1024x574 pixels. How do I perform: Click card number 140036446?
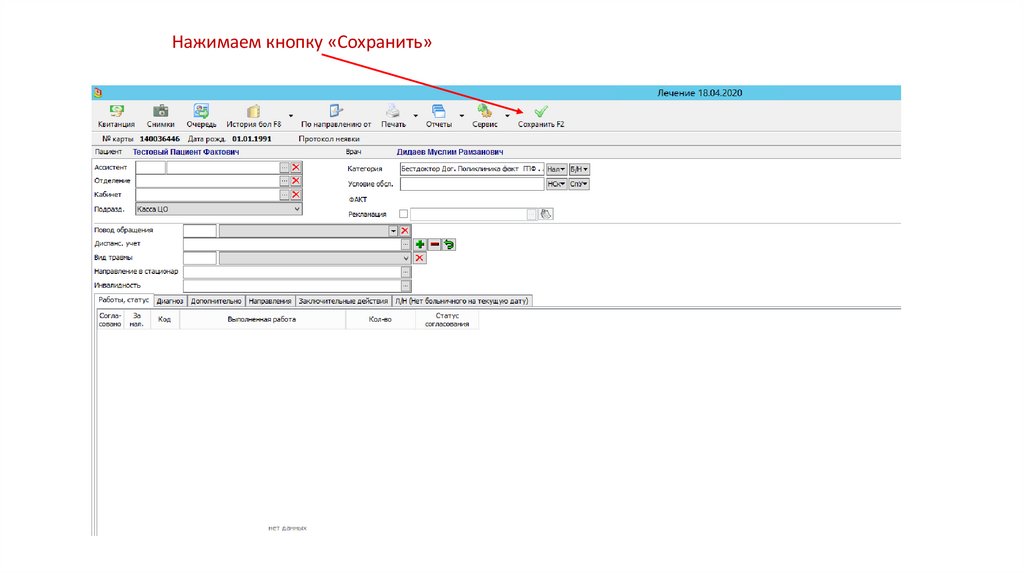pos(160,139)
